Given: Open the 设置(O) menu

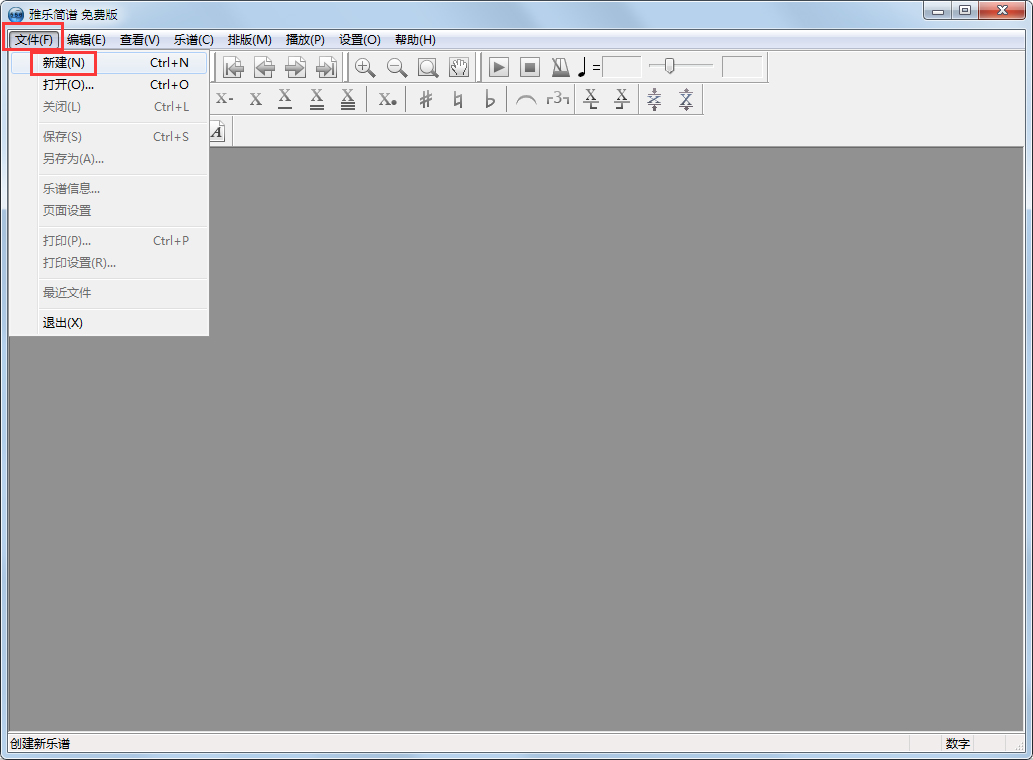Looking at the screenshot, I should click(x=359, y=40).
